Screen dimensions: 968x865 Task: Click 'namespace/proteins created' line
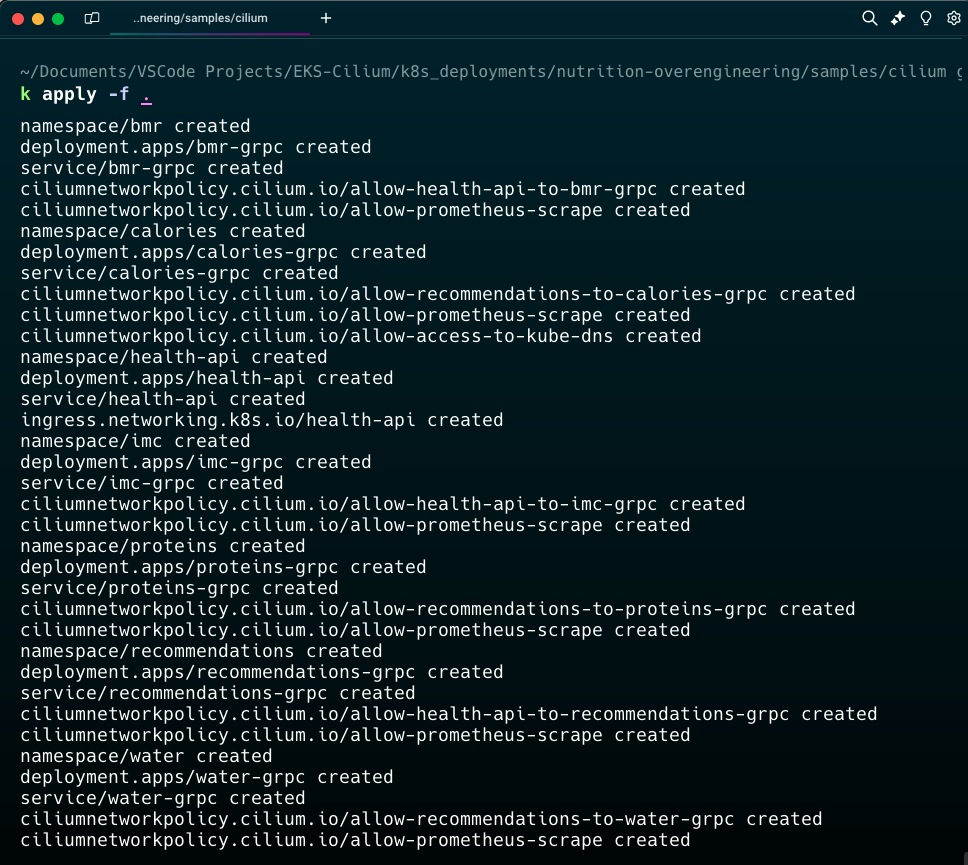[163, 546]
